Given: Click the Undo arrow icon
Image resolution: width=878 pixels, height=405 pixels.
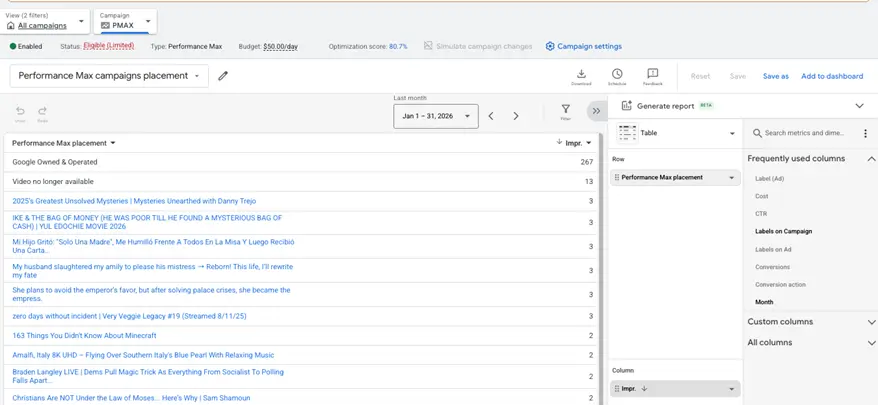Looking at the screenshot, I should [x=20, y=111].
